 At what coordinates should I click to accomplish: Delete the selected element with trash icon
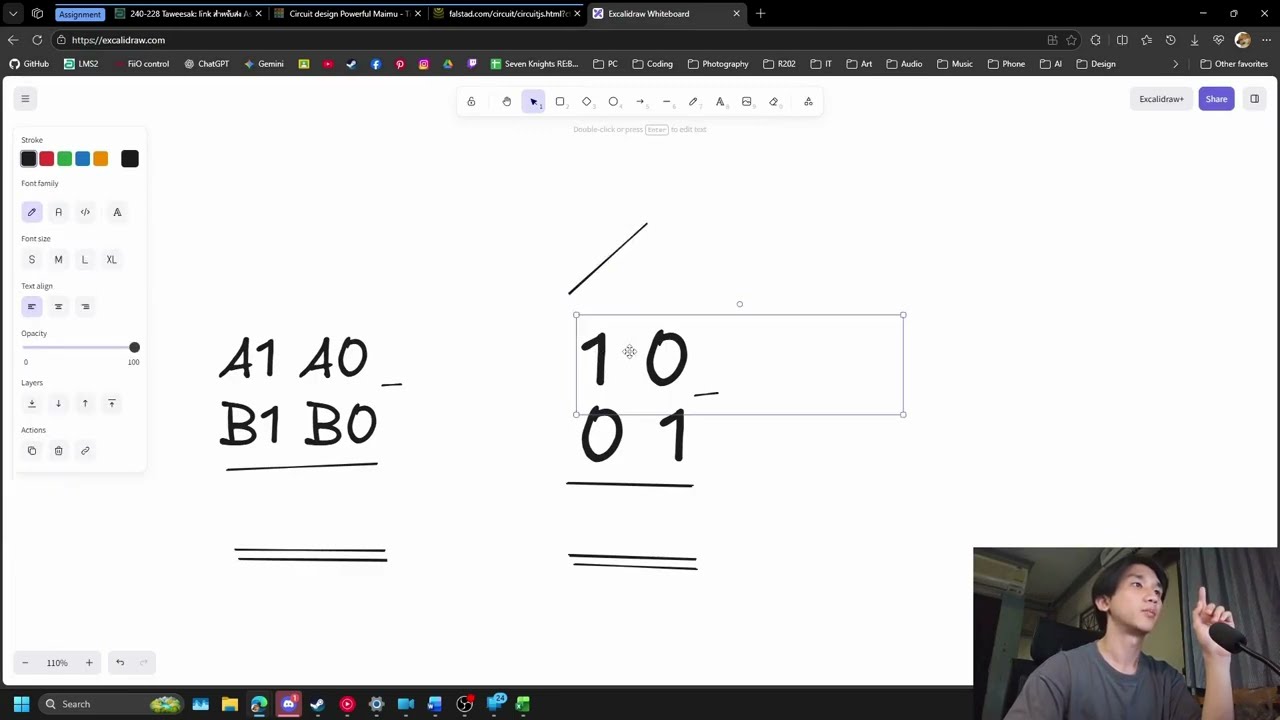[58, 451]
